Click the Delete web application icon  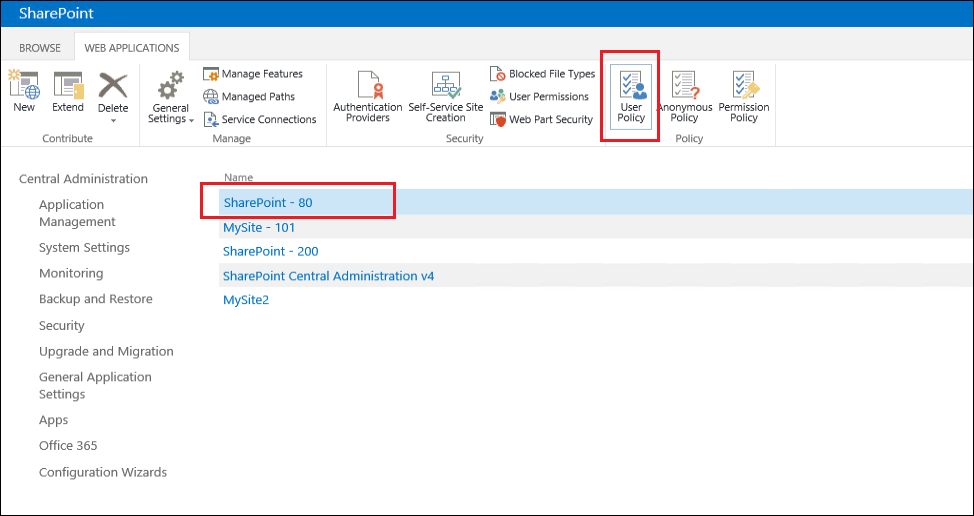click(113, 84)
